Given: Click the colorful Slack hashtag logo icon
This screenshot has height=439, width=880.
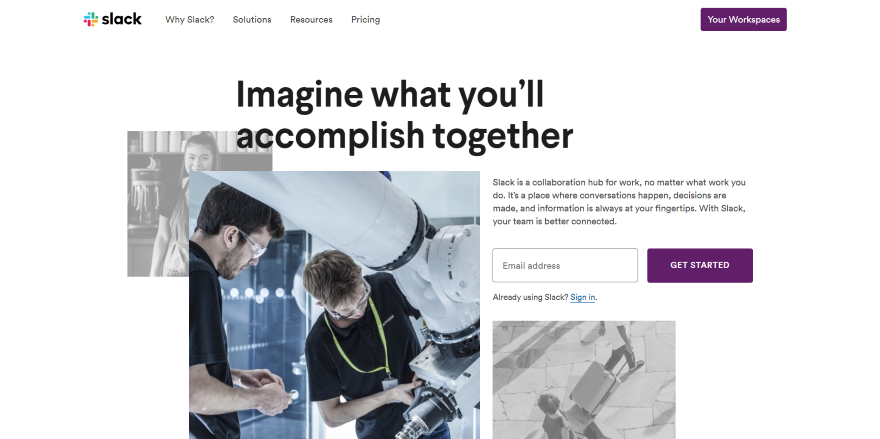Looking at the screenshot, I should pos(90,20).
